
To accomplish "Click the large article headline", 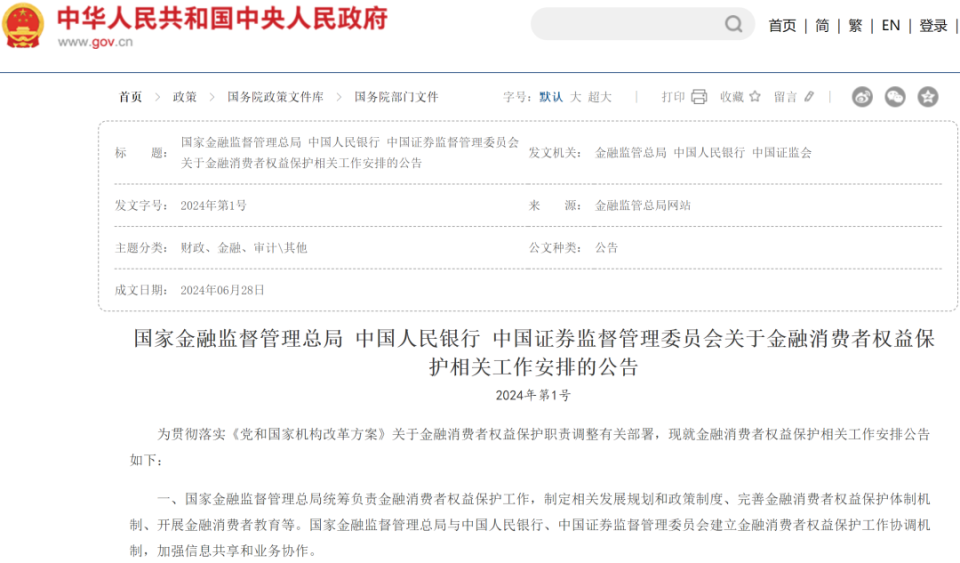I will (x=534, y=352).
